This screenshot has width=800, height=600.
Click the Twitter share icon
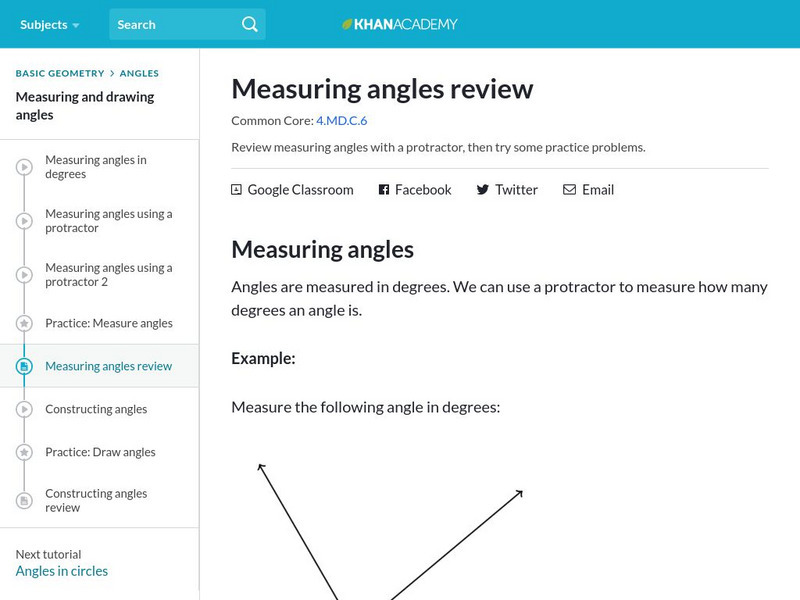481,189
